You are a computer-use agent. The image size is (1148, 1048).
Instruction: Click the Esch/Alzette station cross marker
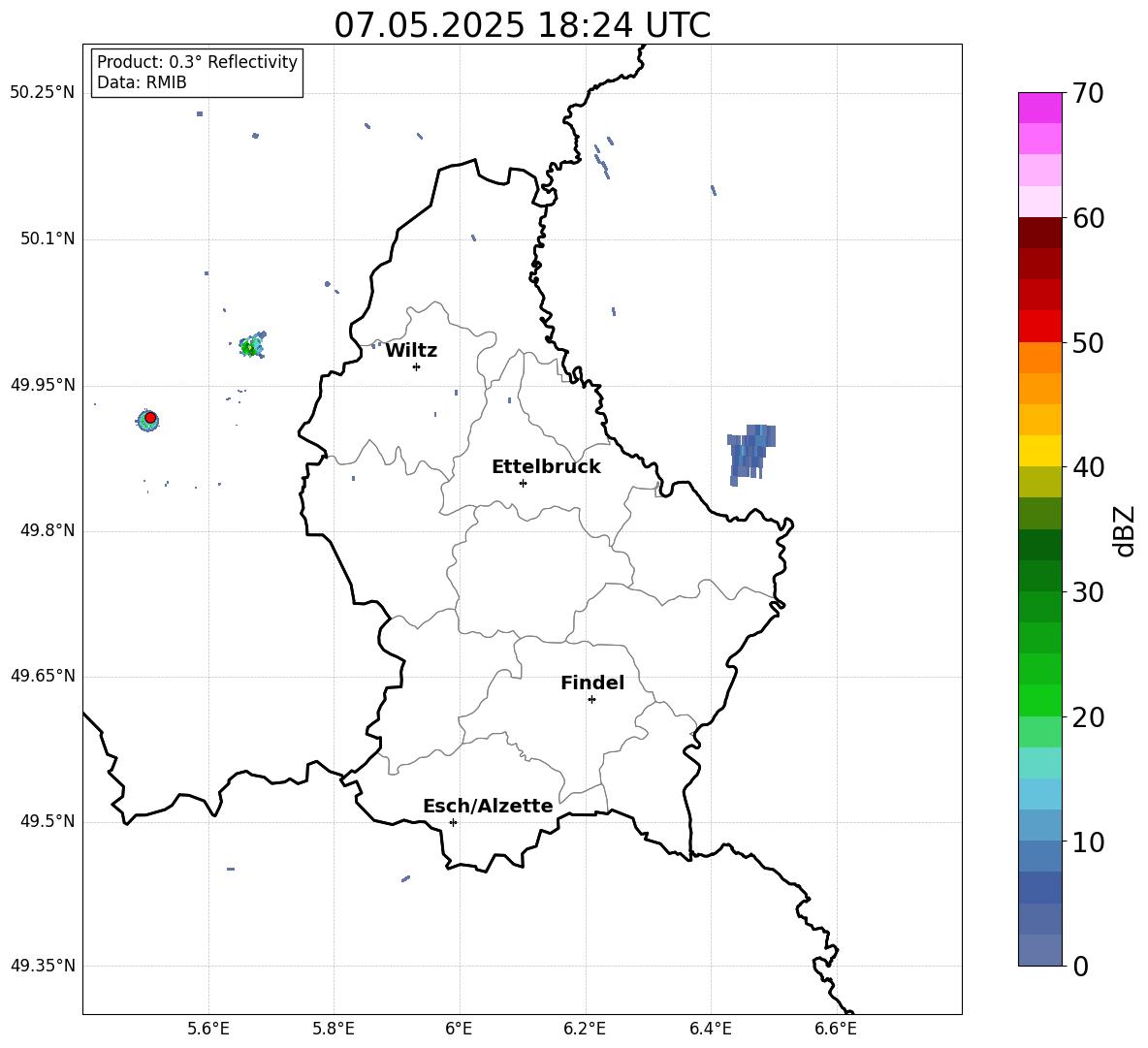(453, 822)
